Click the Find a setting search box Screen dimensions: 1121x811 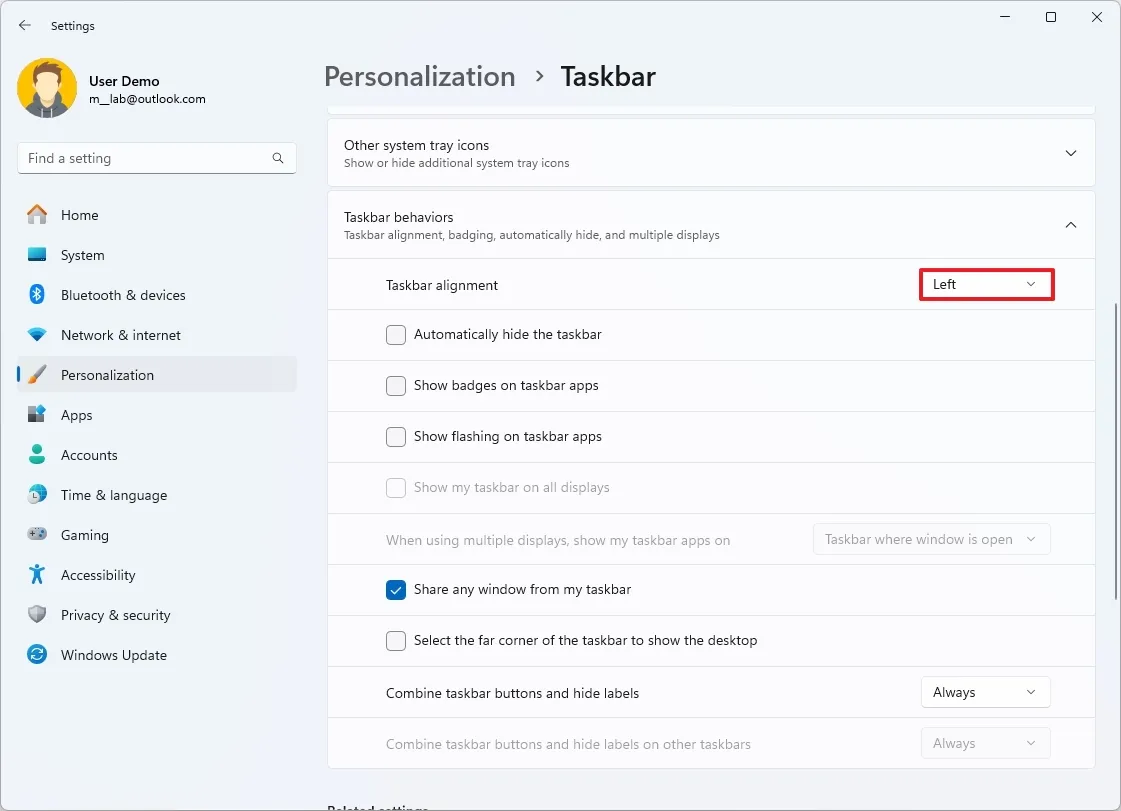pos(145,158)
